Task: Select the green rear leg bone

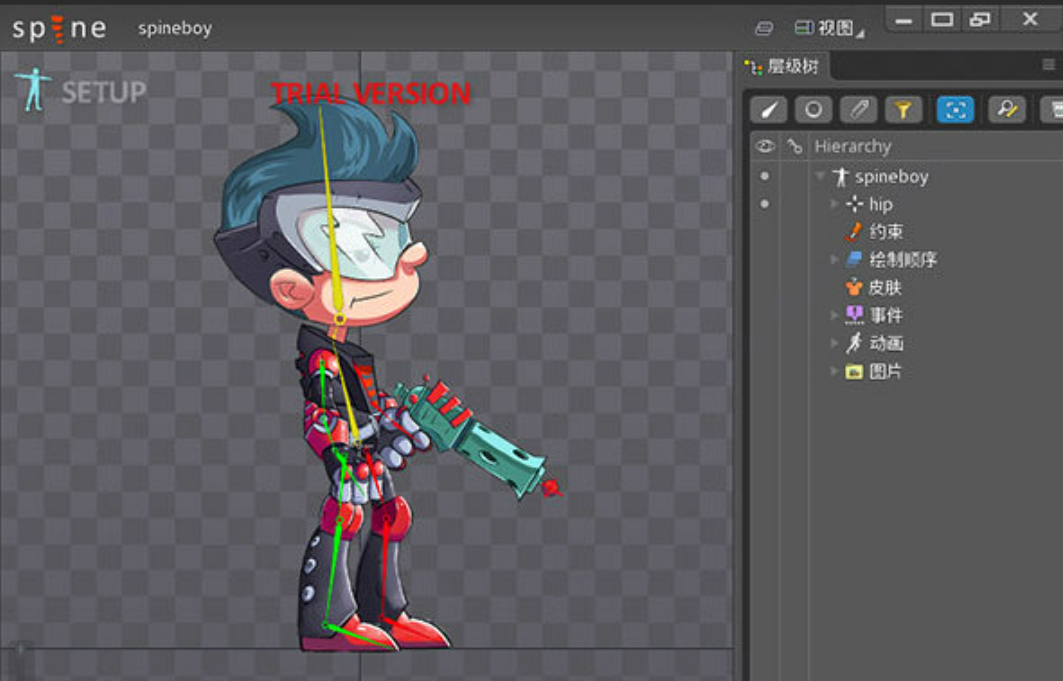Action: (x=332, y=573)
